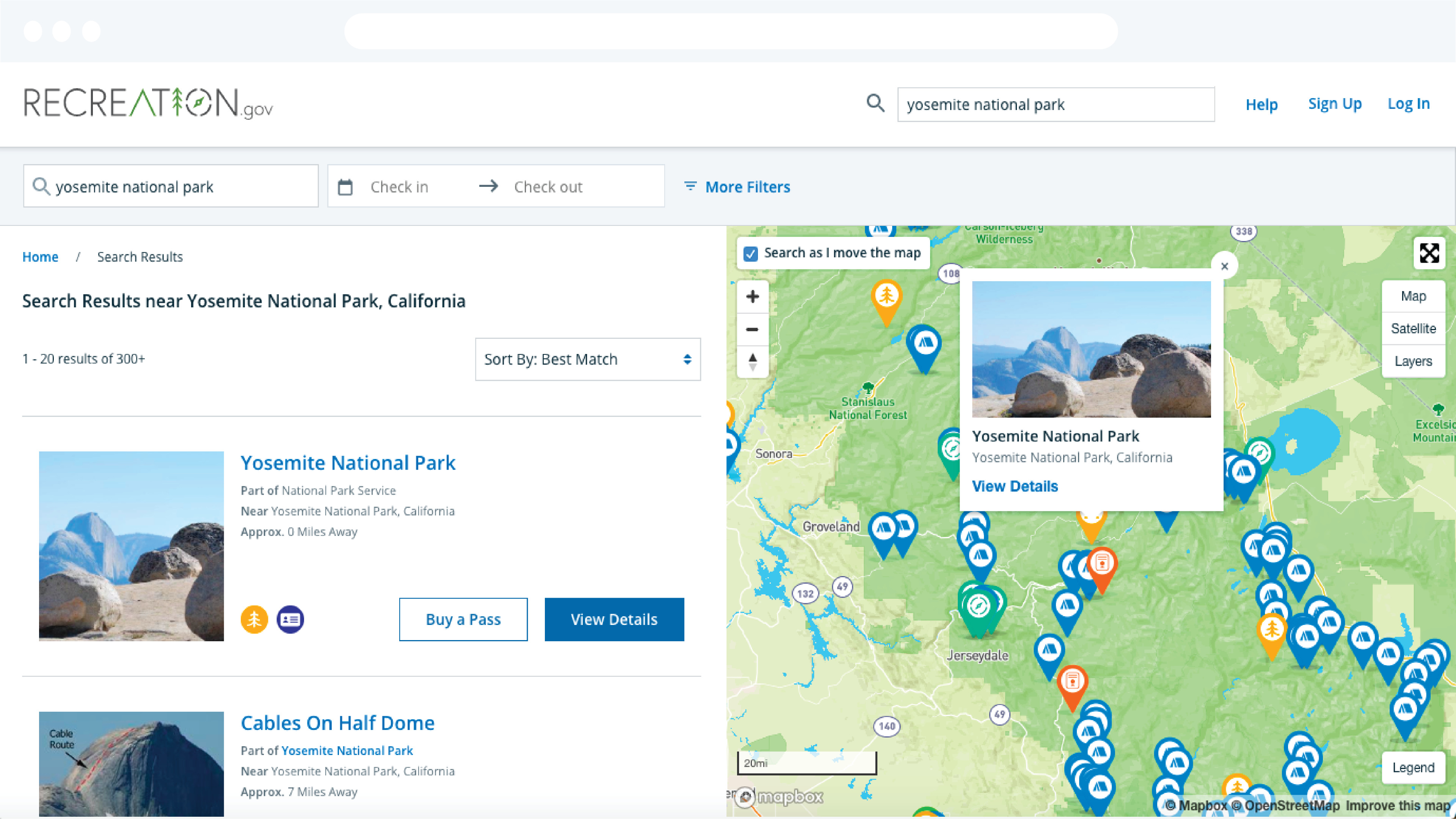Screen dimensions: 1456x819
Task: Zoom out on the map
Action: (x=752, y=329)
